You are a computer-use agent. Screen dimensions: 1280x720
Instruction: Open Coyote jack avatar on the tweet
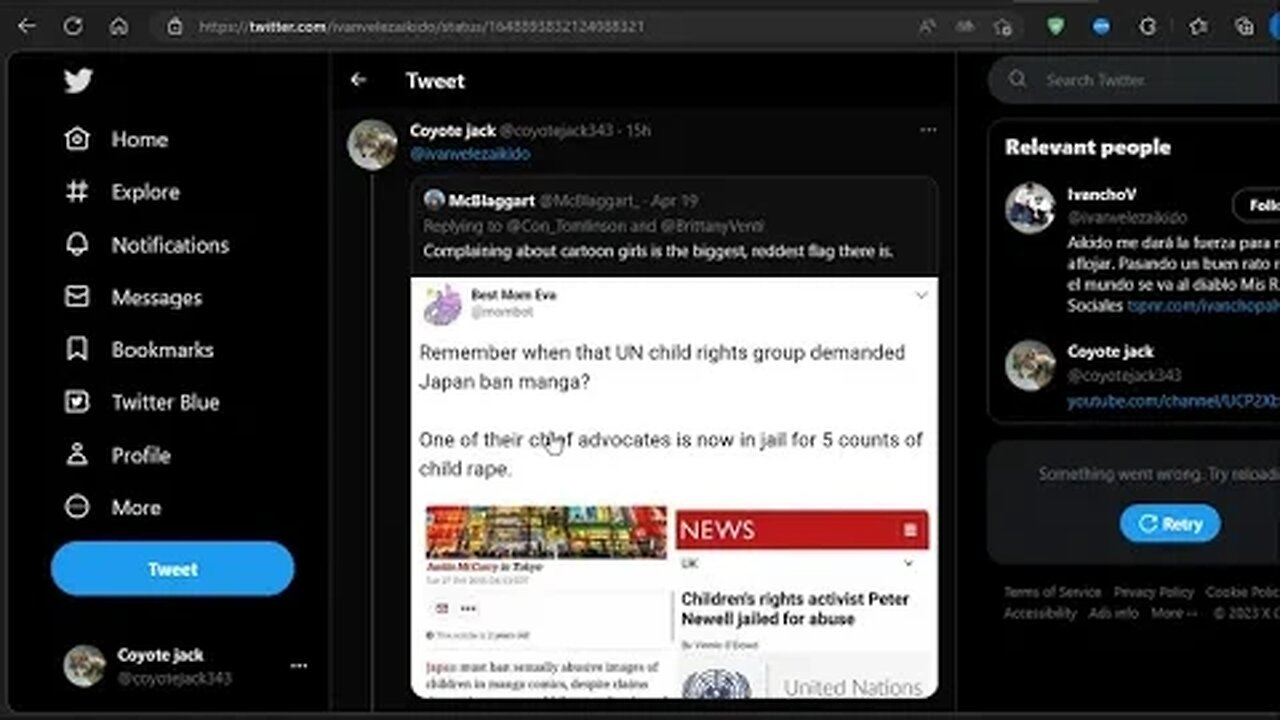(x=372, y=145)
